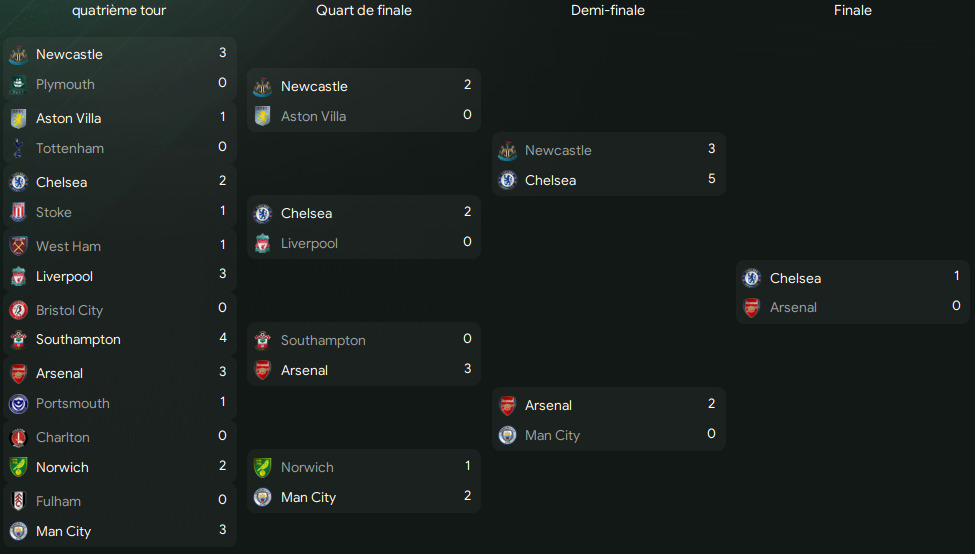The width and height of the screenshot is (975, 554).
Task: Click Fulham club badge
Action: click(18, 501)
